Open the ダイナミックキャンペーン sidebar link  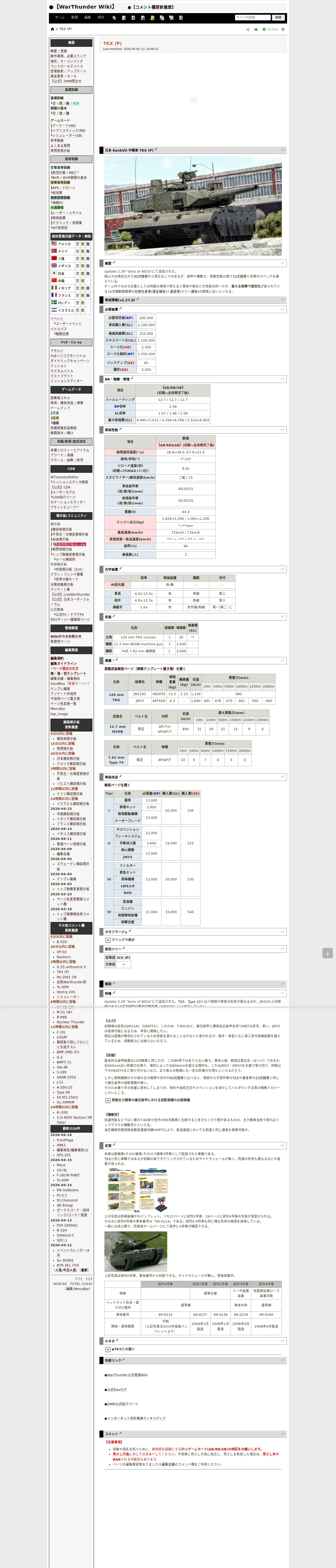point(70,361)
